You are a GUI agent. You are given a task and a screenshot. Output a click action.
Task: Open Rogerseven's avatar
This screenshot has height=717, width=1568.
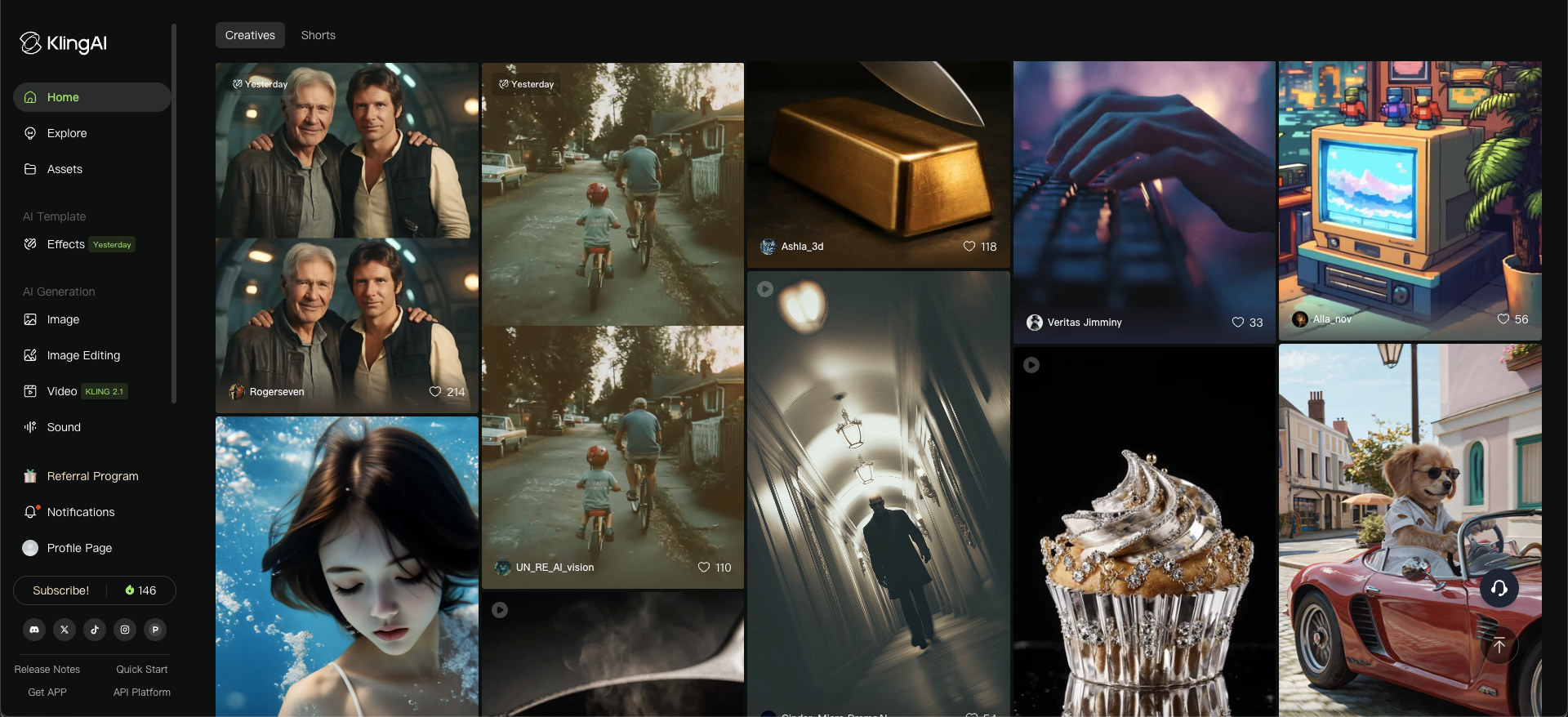237,392
